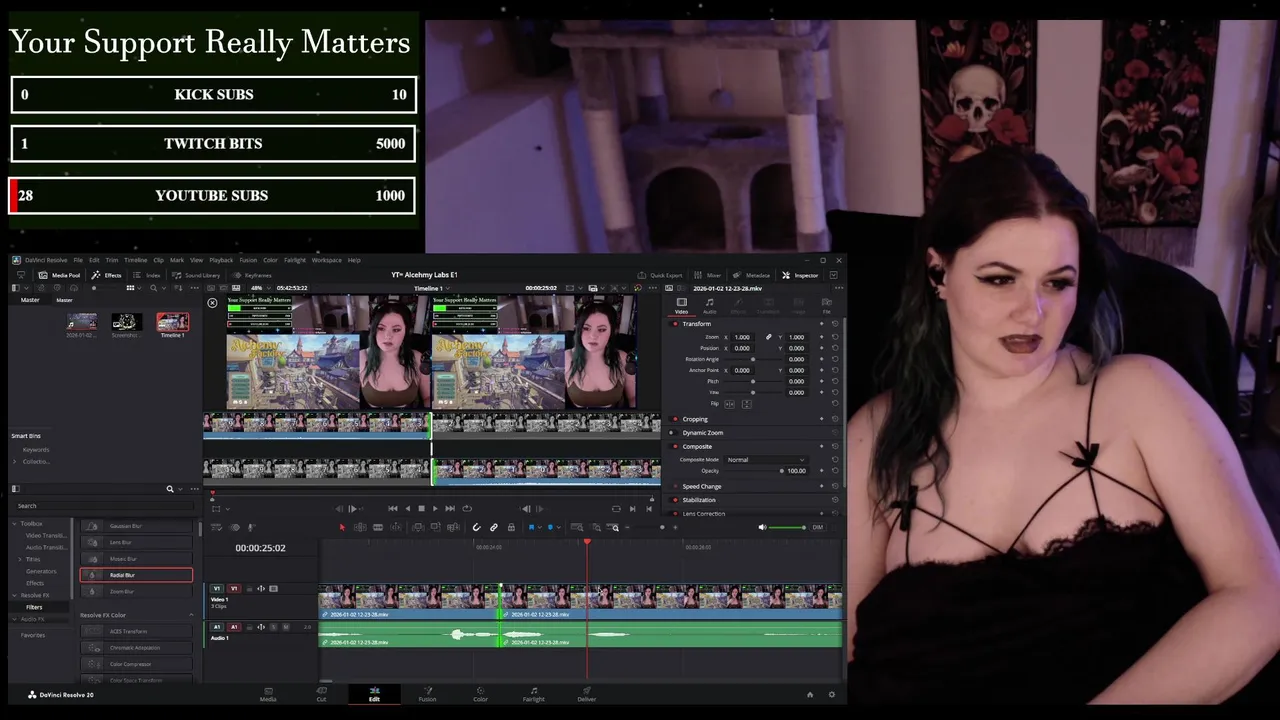Click the blue Flag icon in toolbar
The image size is (1280, 720).
tap(531, 527)
